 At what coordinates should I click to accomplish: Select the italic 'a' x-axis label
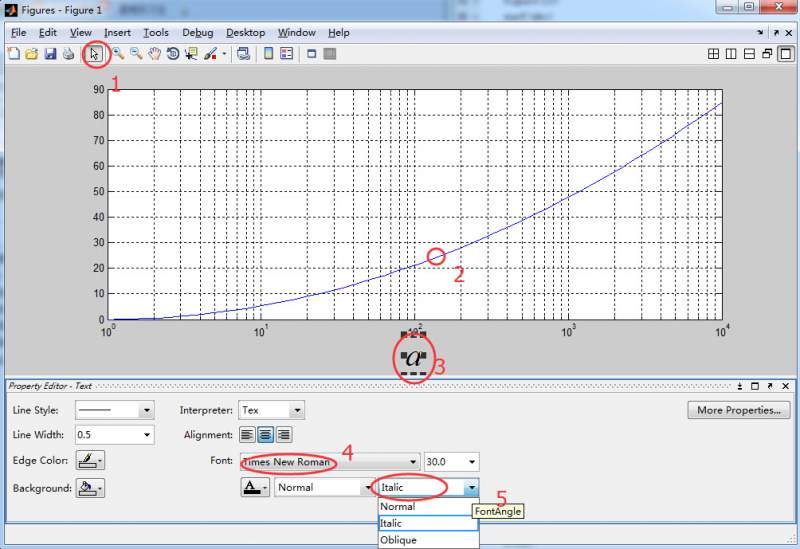414,358
